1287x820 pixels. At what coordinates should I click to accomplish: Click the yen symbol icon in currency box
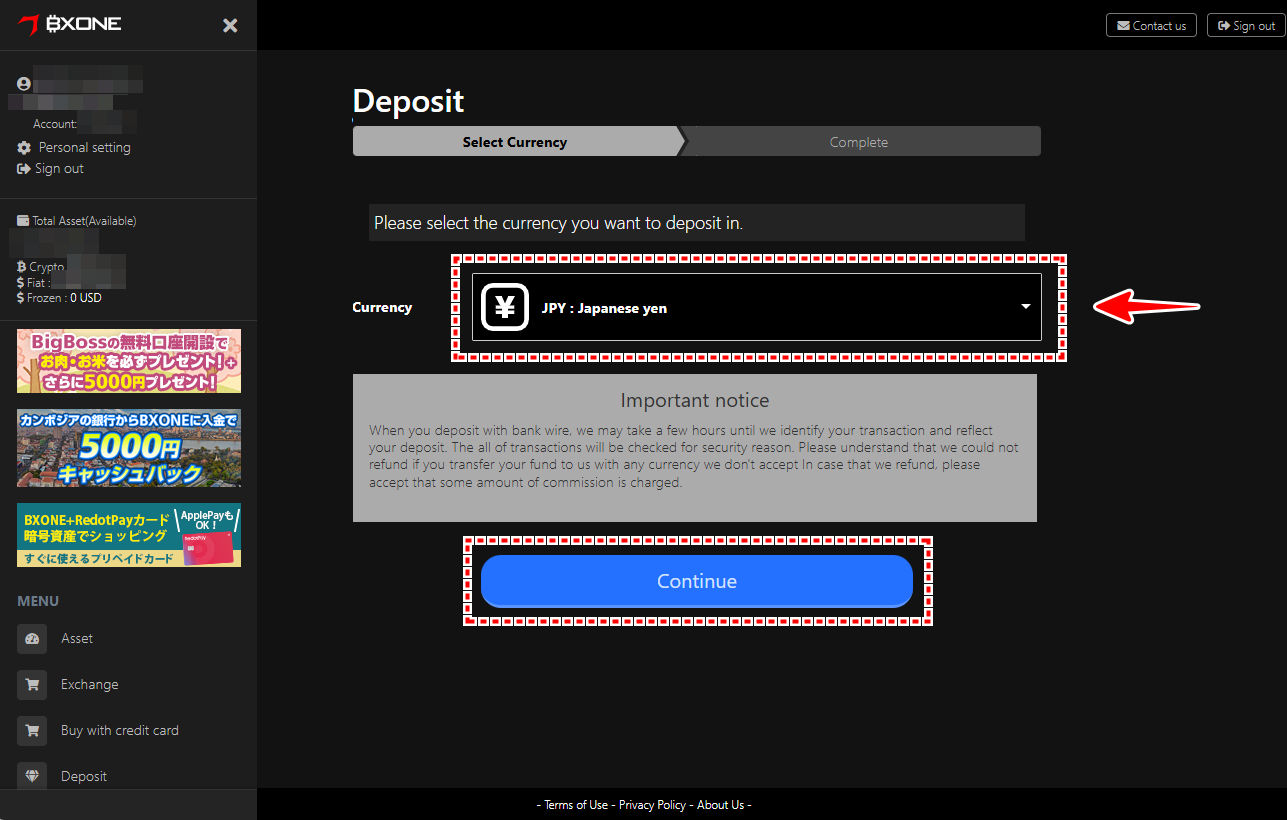[x=504, y=307]
